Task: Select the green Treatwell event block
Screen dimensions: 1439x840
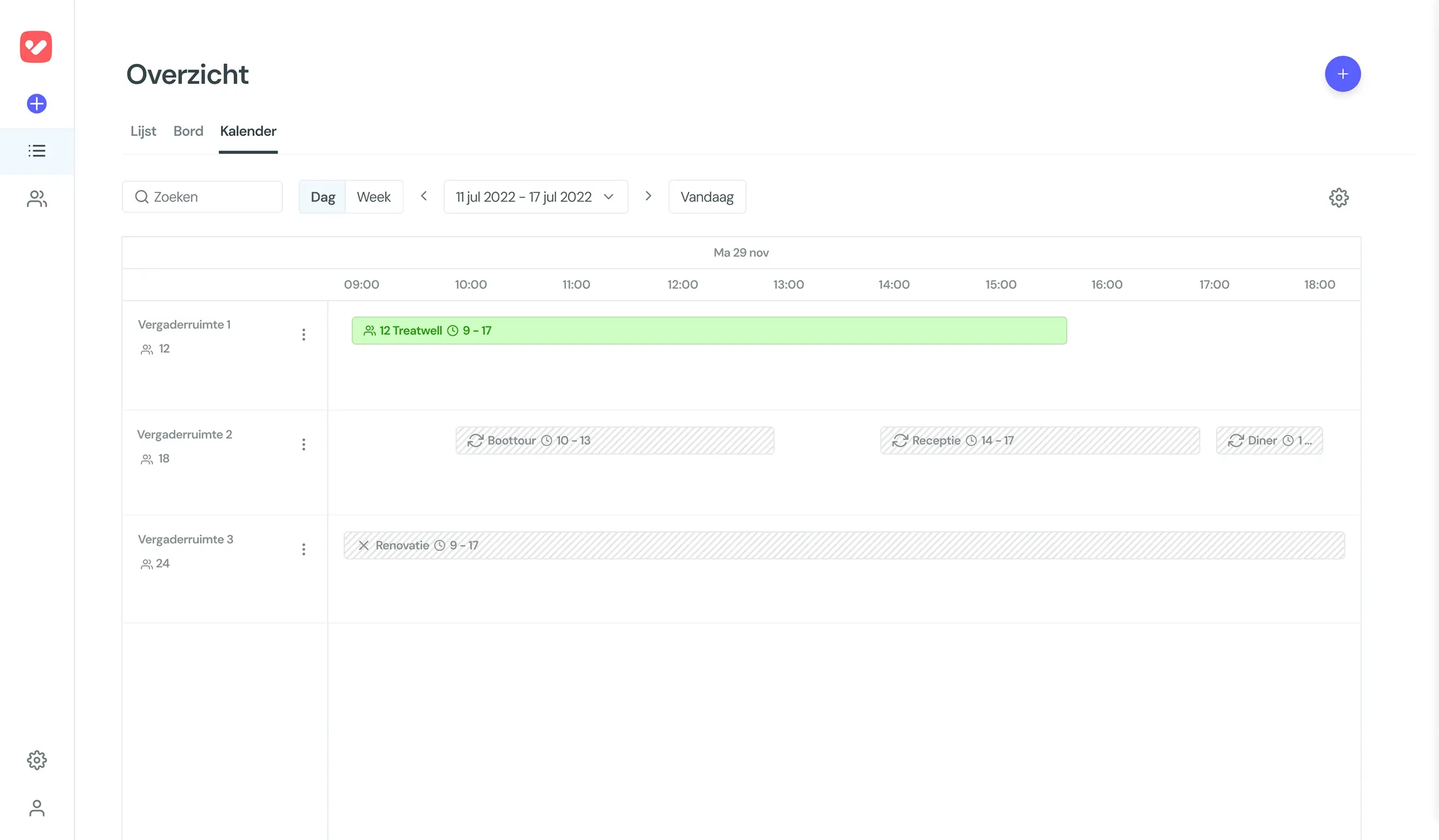Action: 708,330
